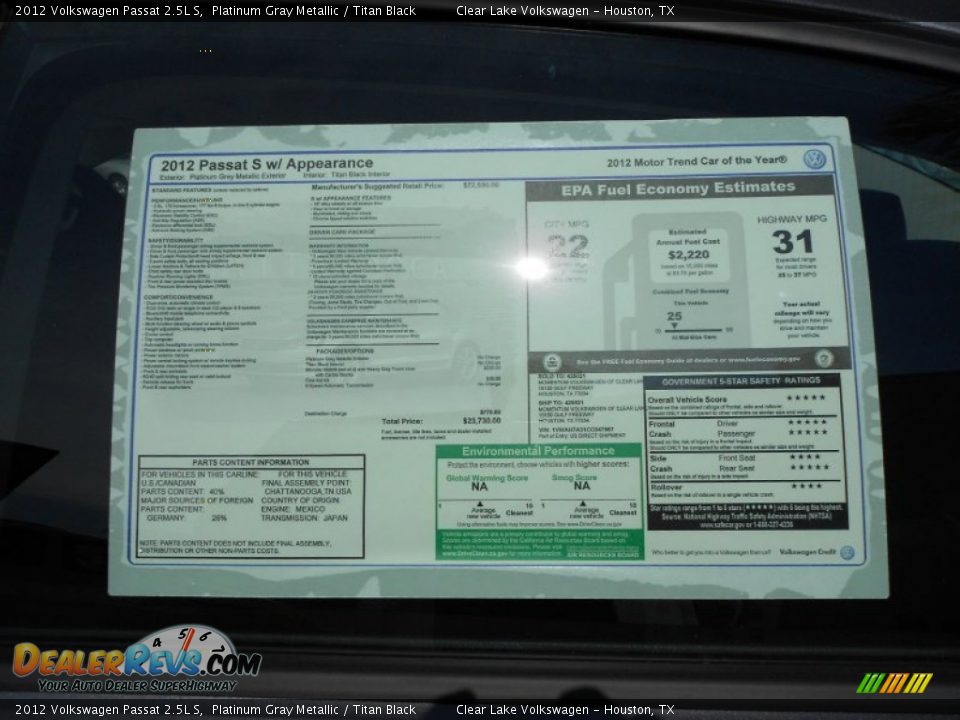Click the 'PARTS CONTENT INFORMATION' heading

(x=251, y=462)
